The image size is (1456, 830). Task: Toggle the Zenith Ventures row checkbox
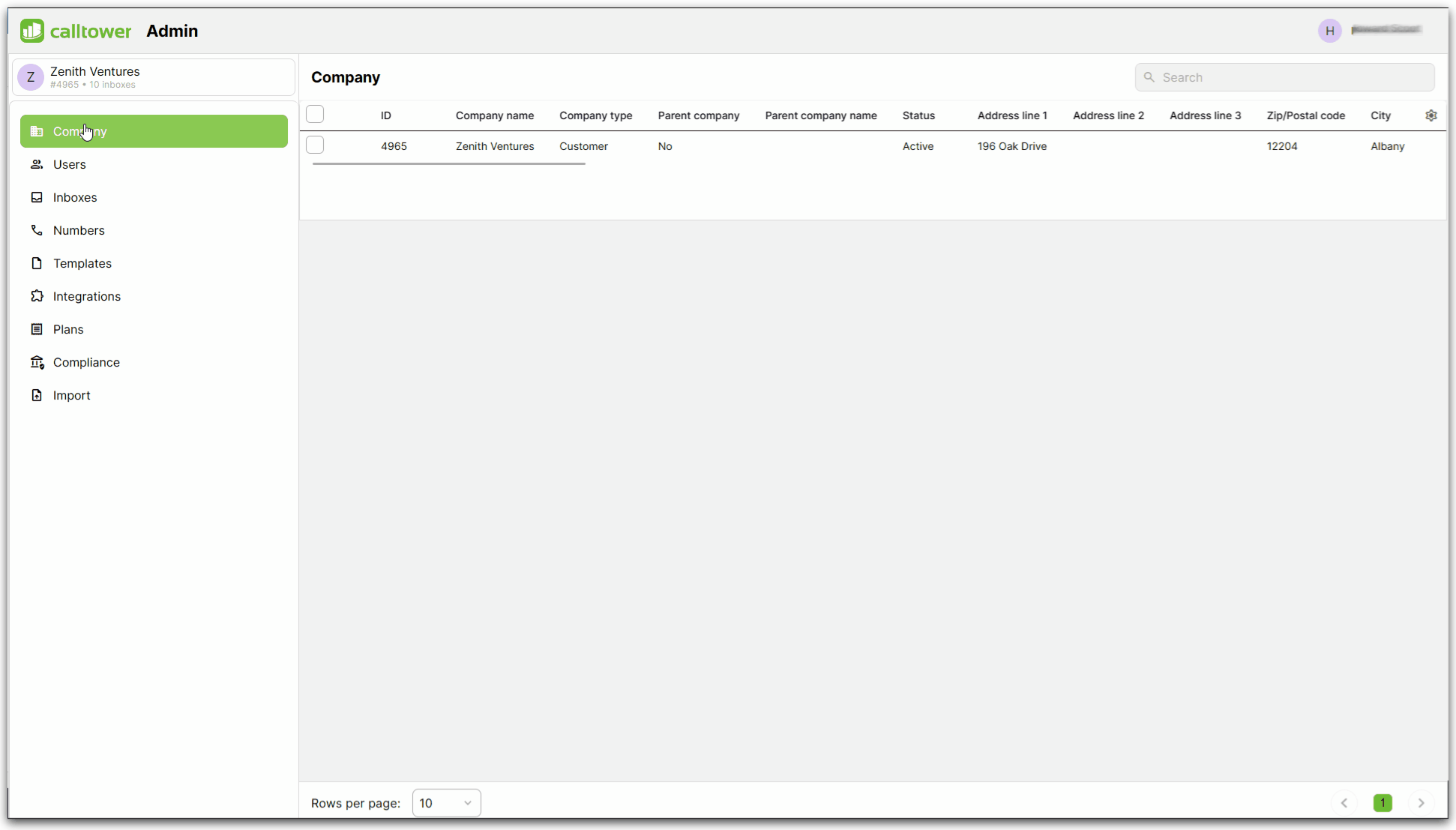pyautogui.click(x=314, y=146)
